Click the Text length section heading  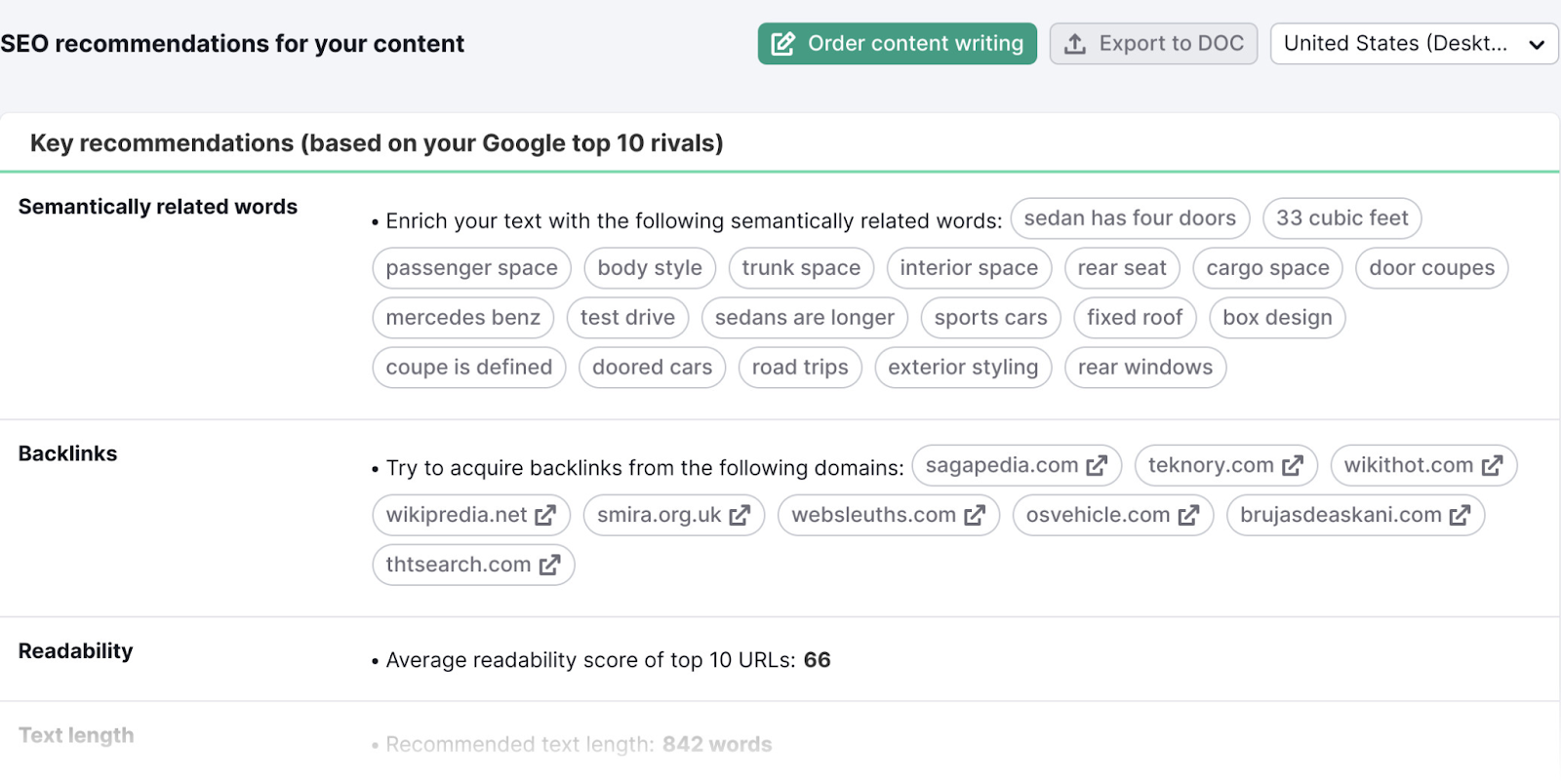tap(76, 736)
